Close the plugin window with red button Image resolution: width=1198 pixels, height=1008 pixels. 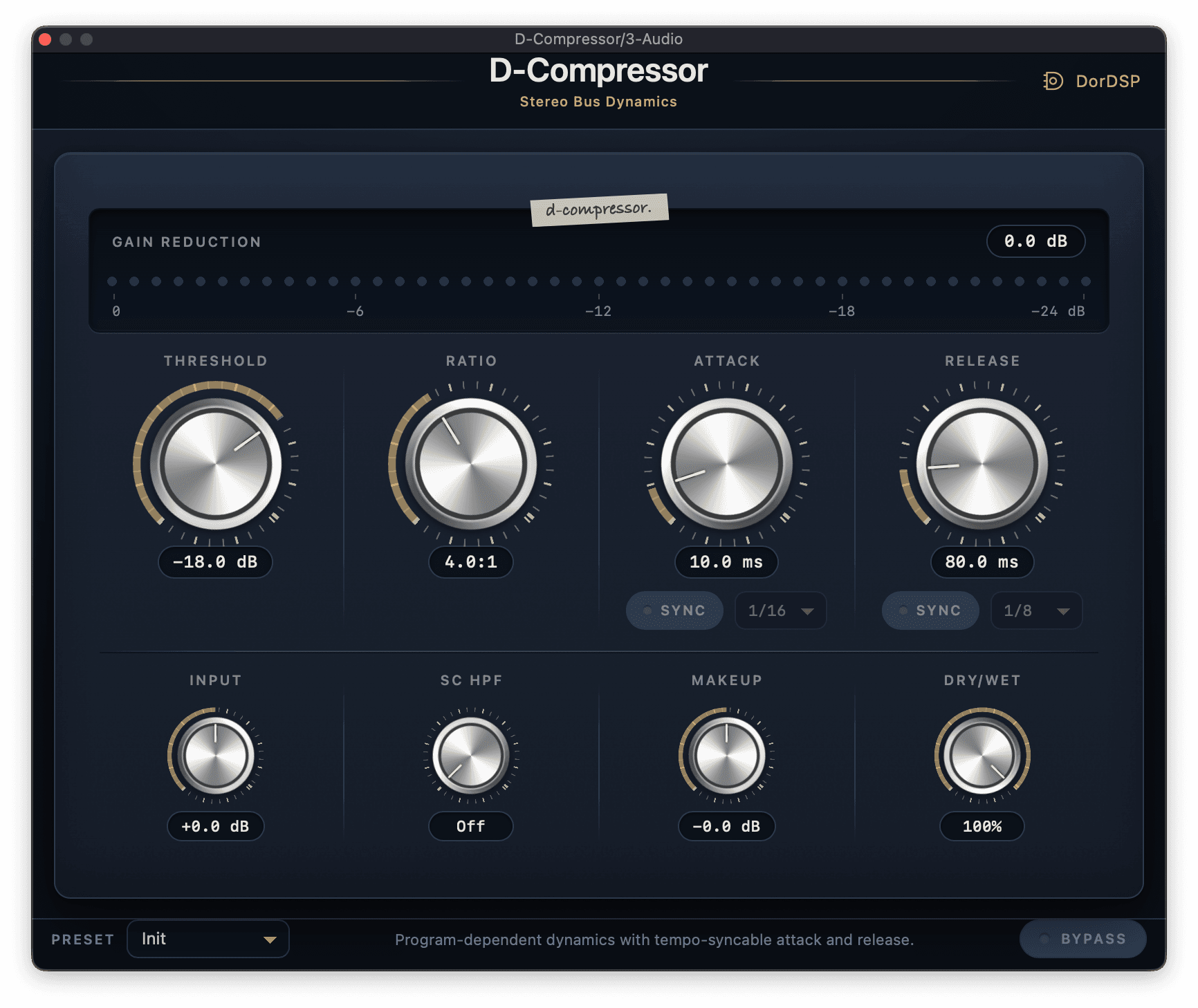pos(46,39)
